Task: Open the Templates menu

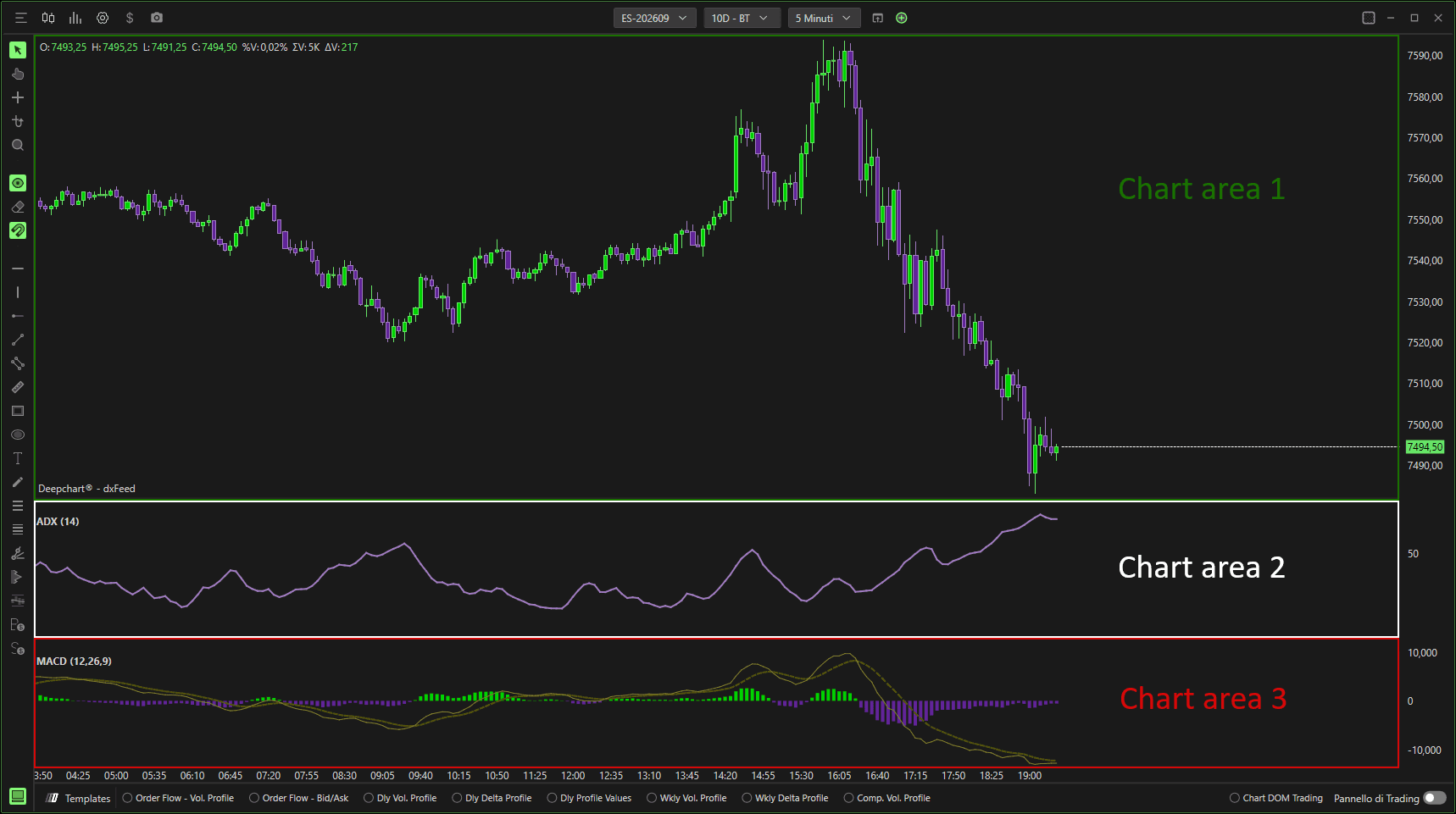Action: pos(79,798)
